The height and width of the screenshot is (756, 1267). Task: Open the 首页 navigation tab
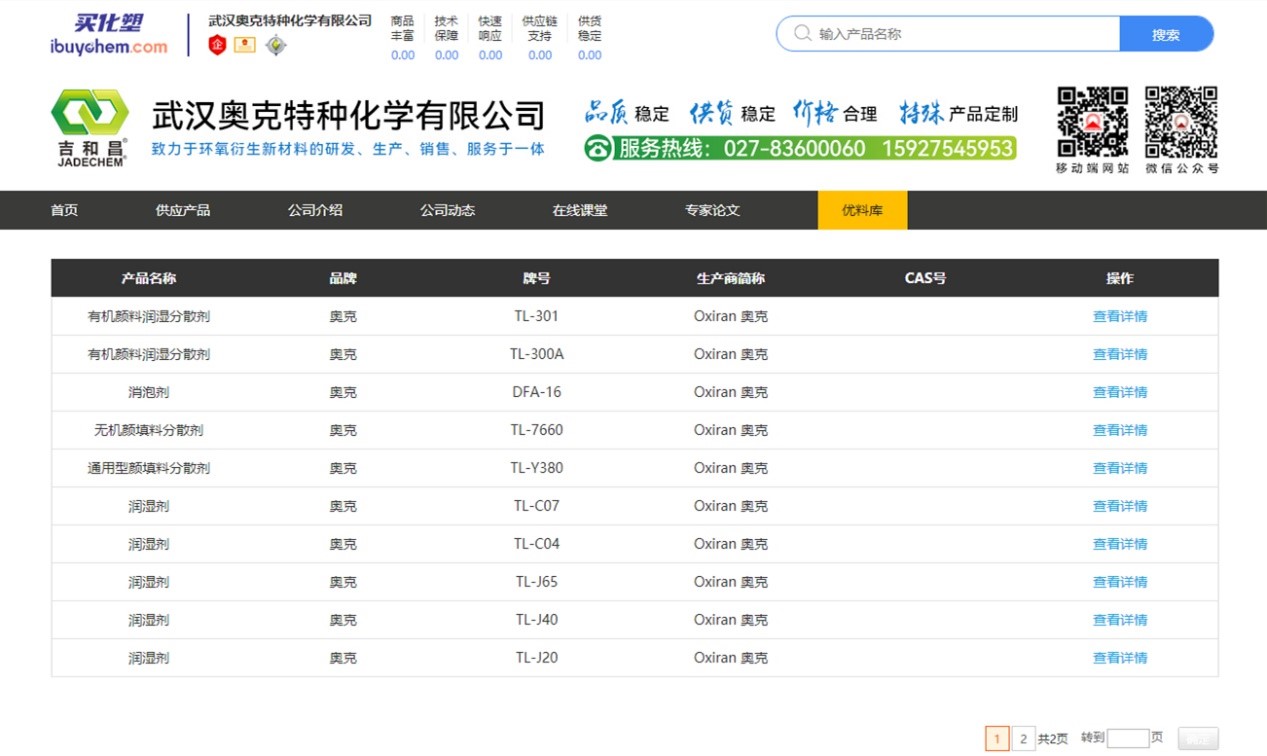(x=64, y=210)
